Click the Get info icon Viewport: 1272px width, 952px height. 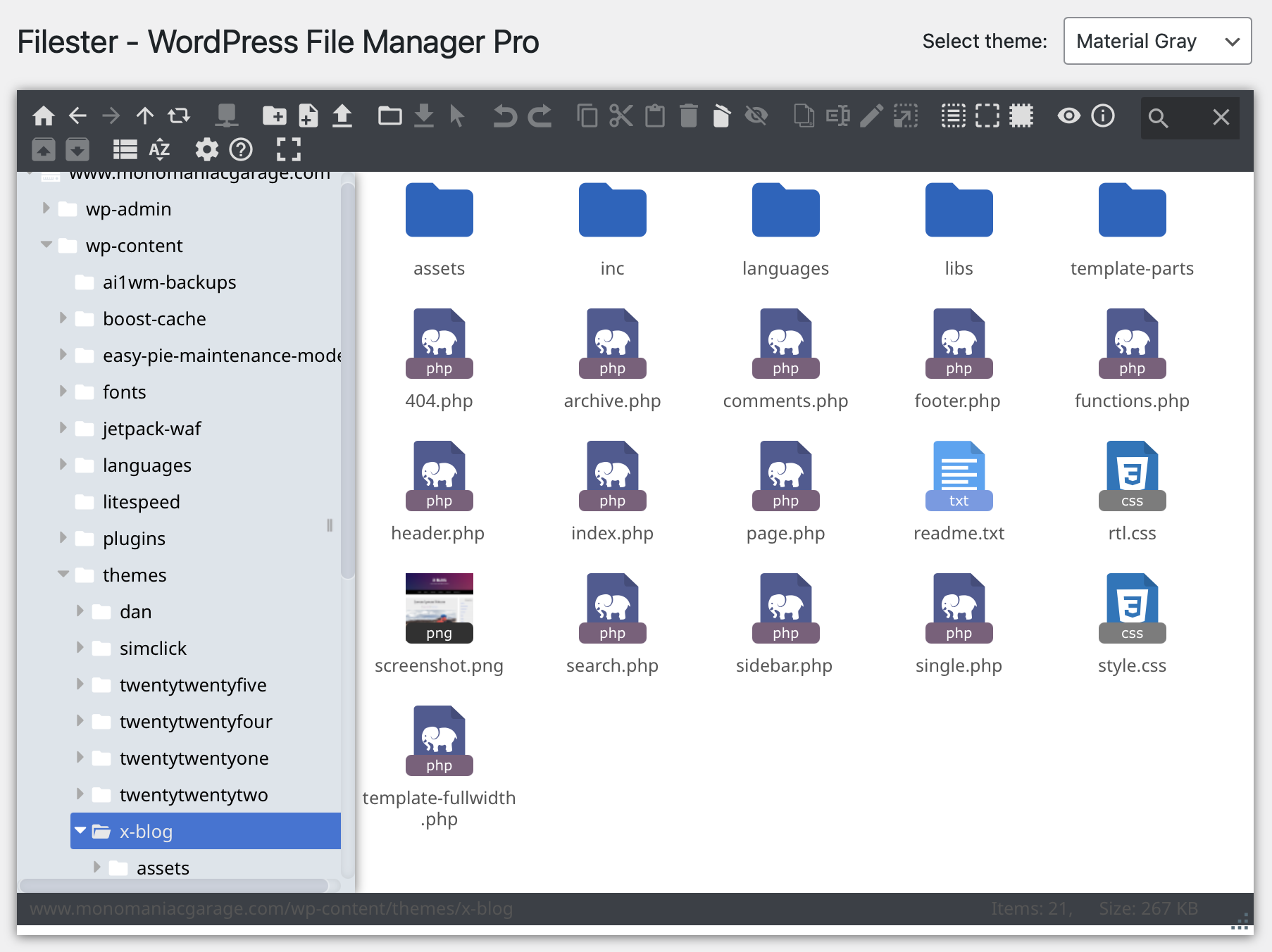(x=1103, y=115)
